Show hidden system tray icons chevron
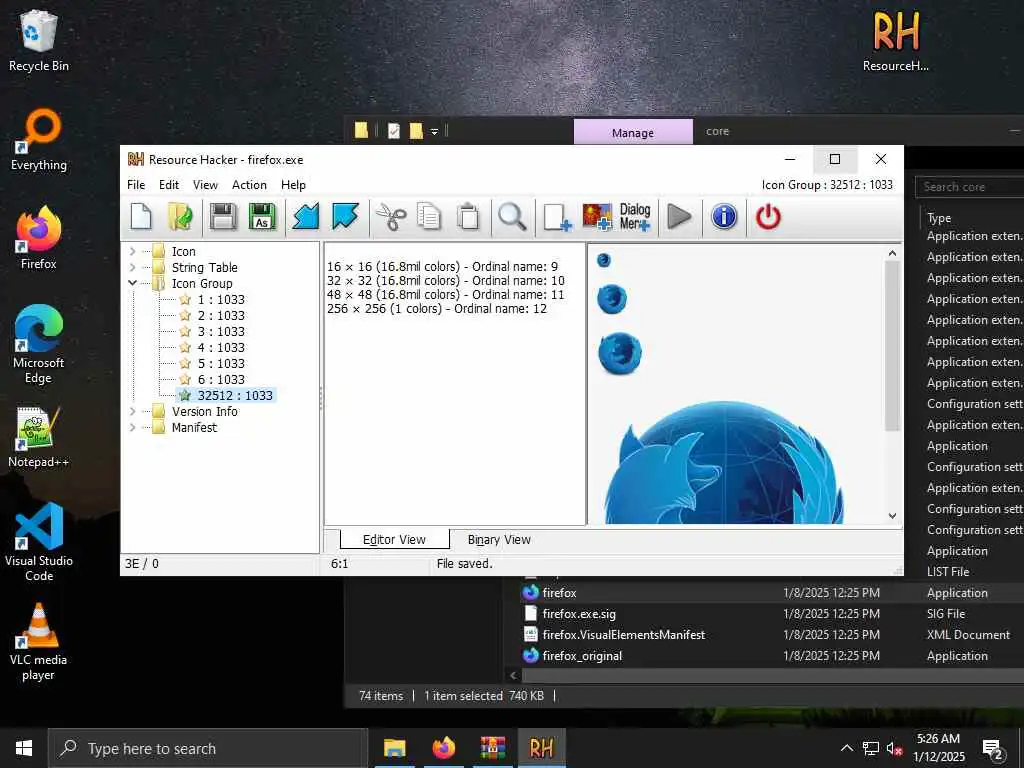 point(846,748)
